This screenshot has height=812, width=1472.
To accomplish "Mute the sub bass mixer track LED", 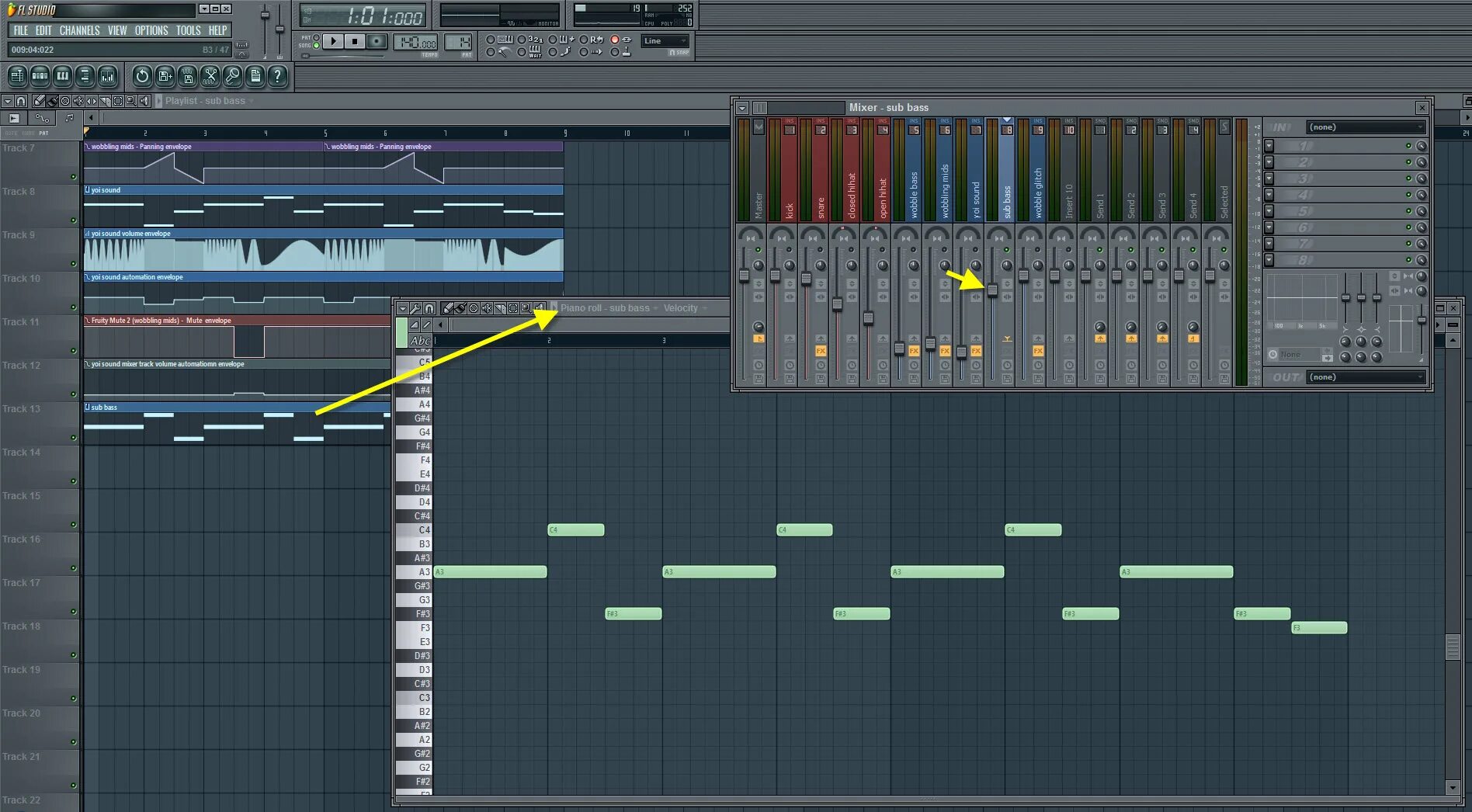I will (x=1007, y=250).
